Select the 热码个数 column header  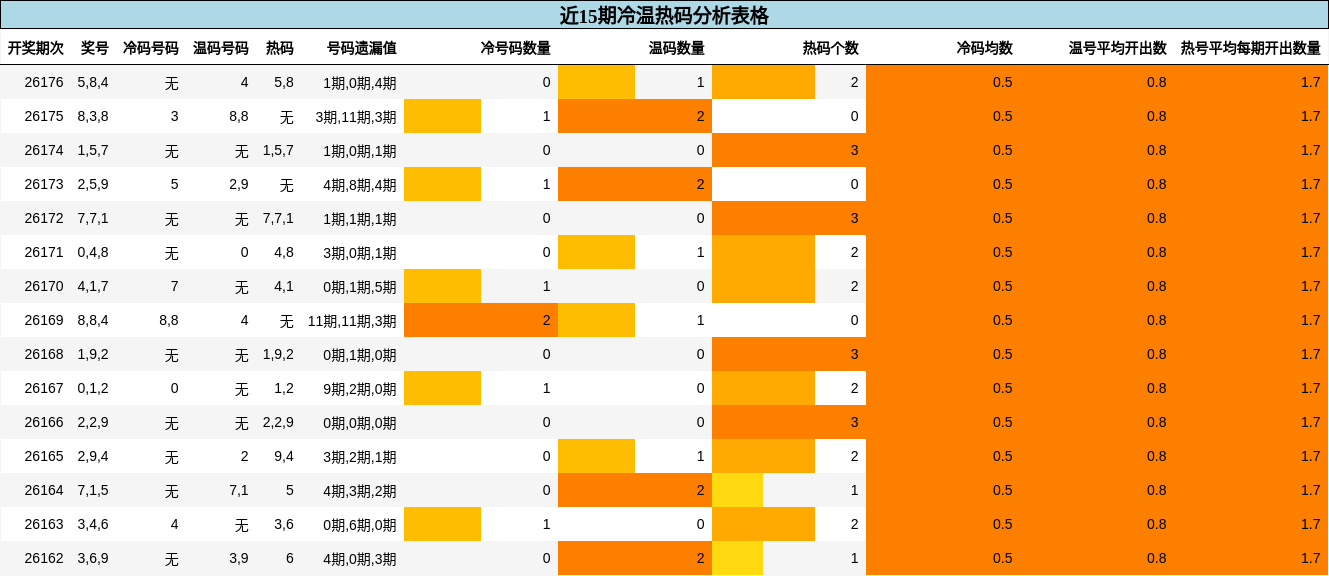[831, 48]
